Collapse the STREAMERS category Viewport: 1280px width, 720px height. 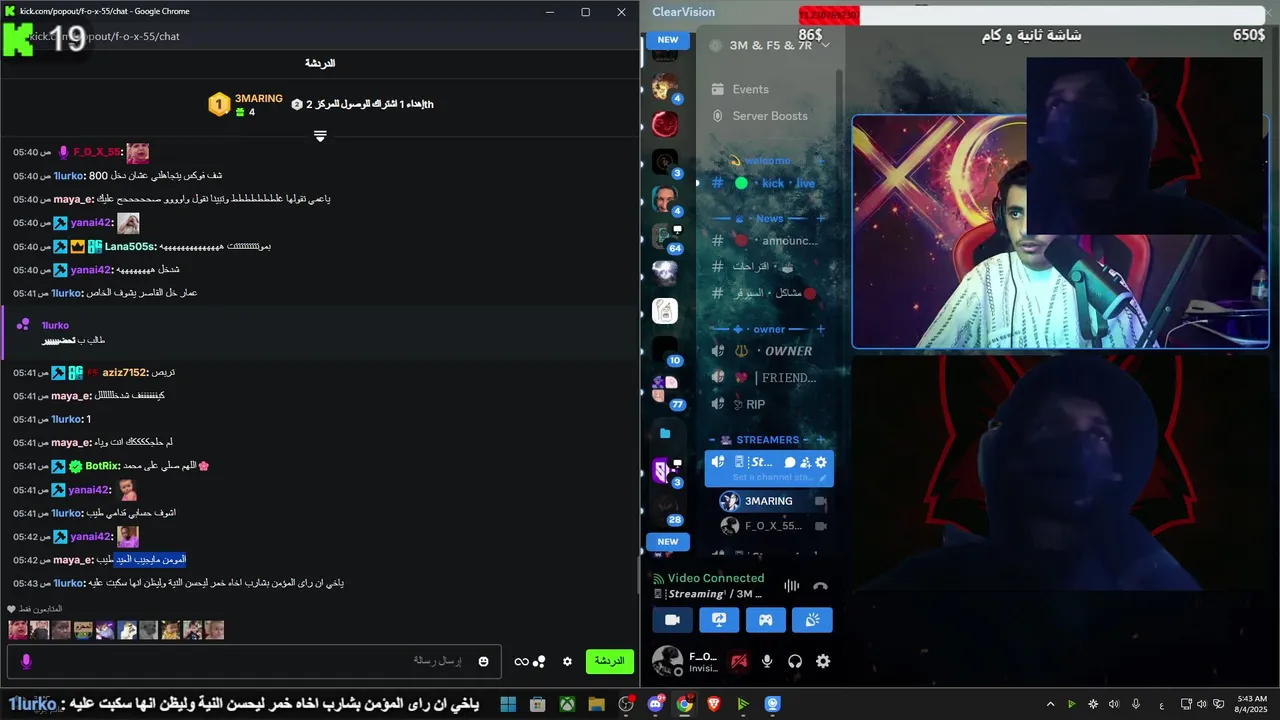click(767, 440)
